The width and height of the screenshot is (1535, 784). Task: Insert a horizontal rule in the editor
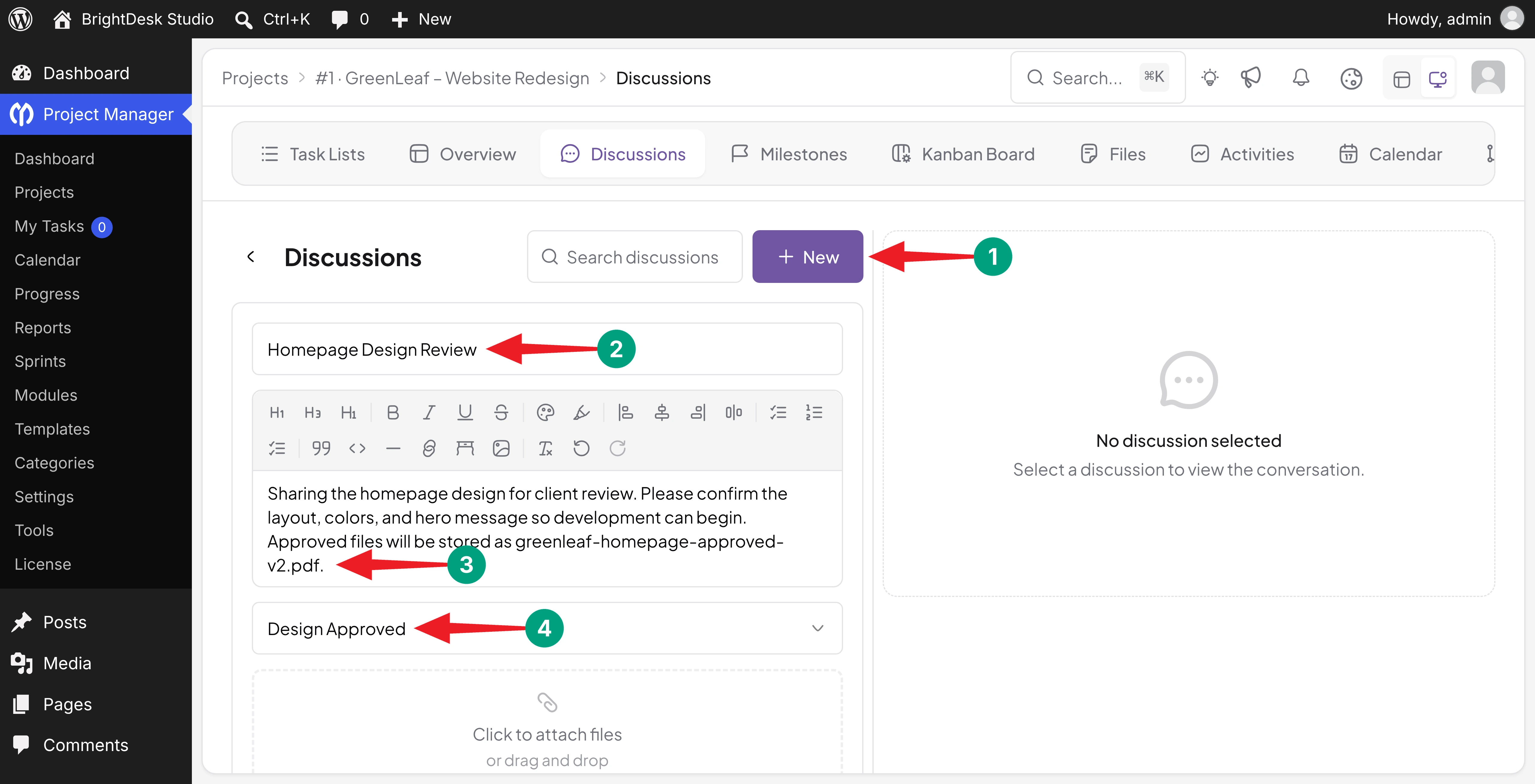coord(393,448)
